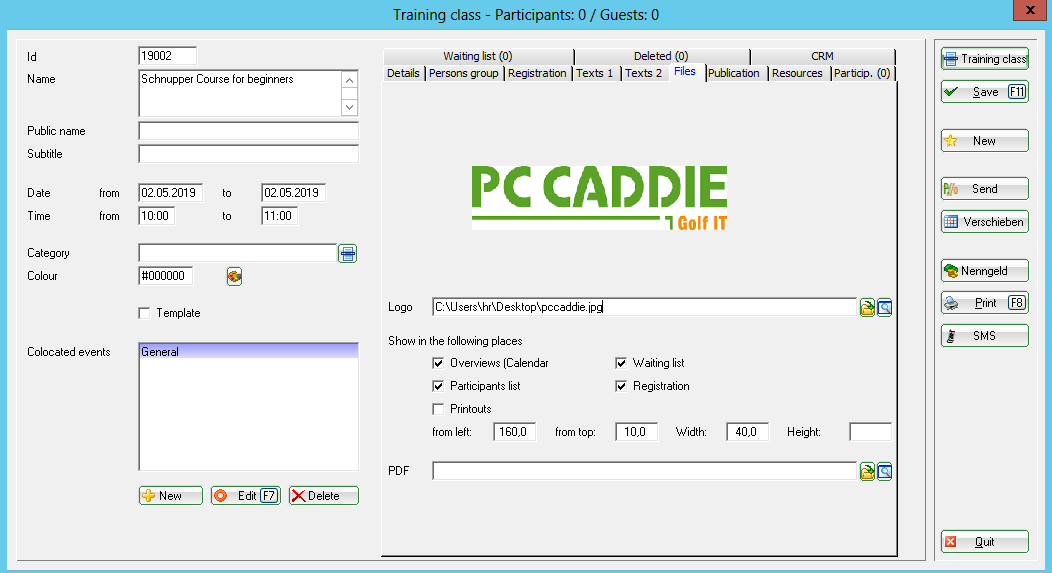Enable the Template checkbox
The width and height of the screenshot is (1052, 573).
(144, 313)
